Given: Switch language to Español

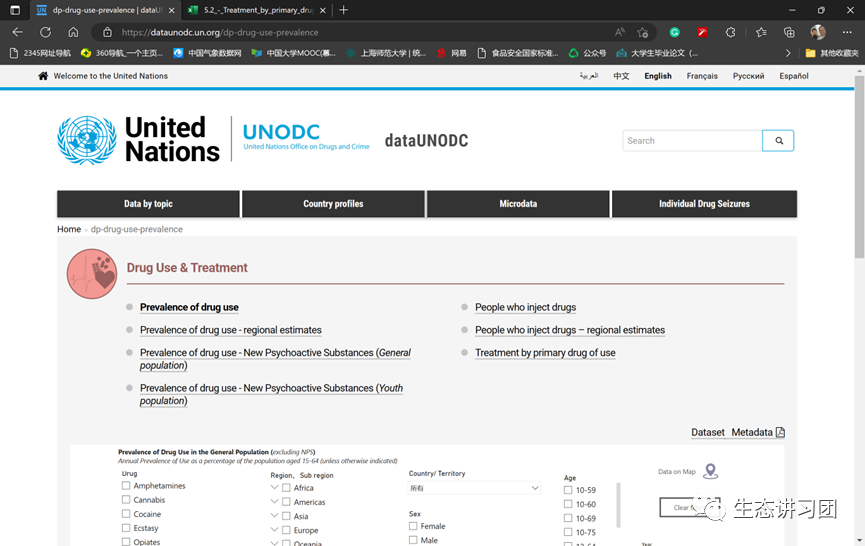Looking at the screenshot, I should (x=794, y=76).
